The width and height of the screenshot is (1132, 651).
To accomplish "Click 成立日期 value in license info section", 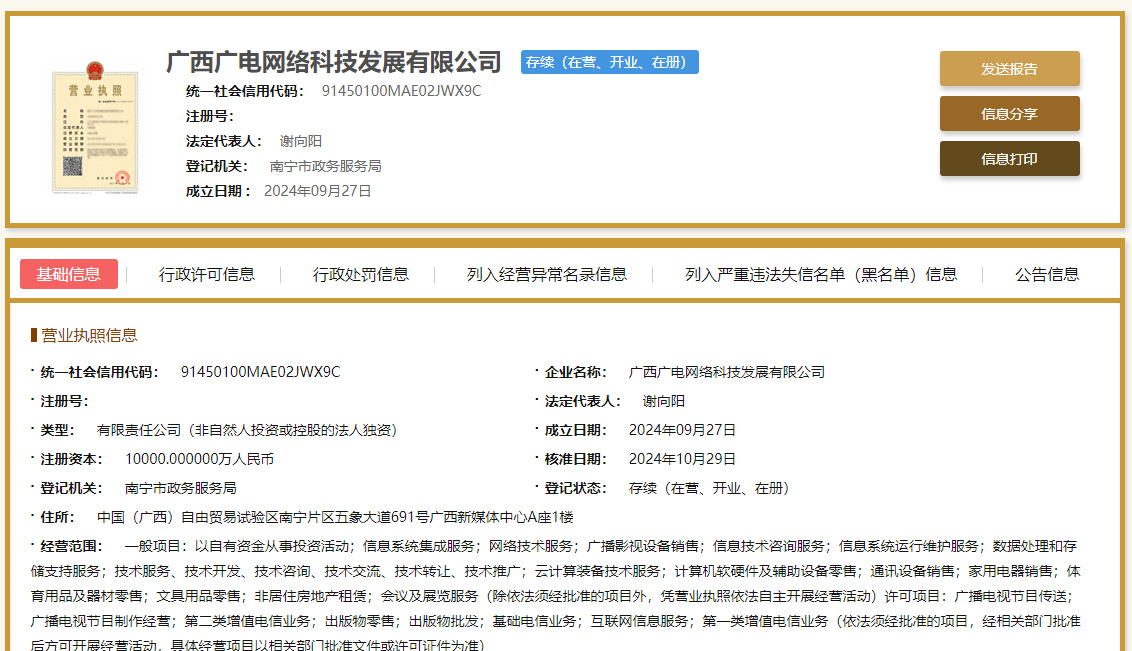I will 682,430.
